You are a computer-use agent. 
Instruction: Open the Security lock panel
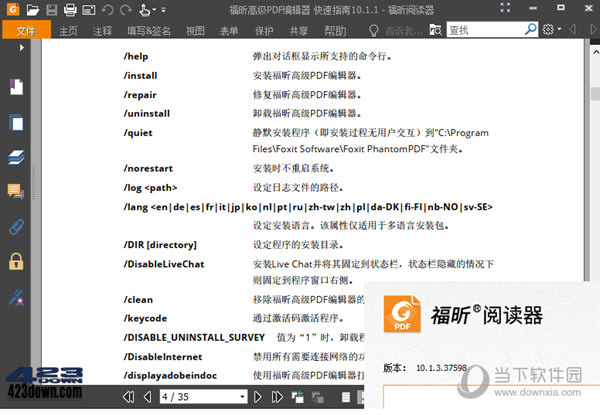pyautogui.click(x=16, y=261)
